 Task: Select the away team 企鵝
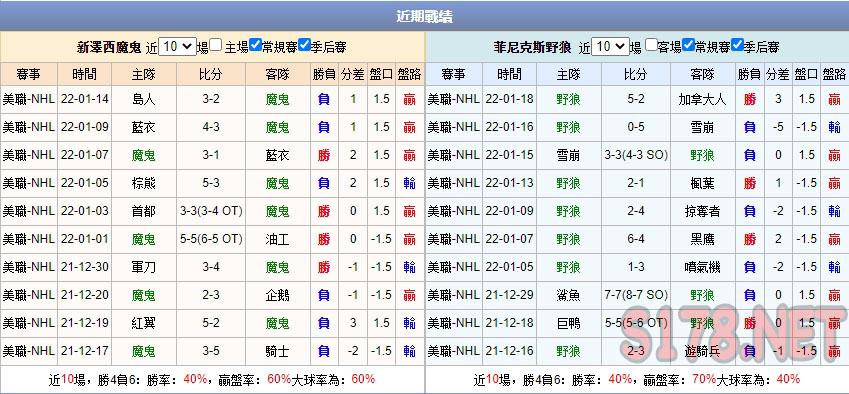point(278,296)
